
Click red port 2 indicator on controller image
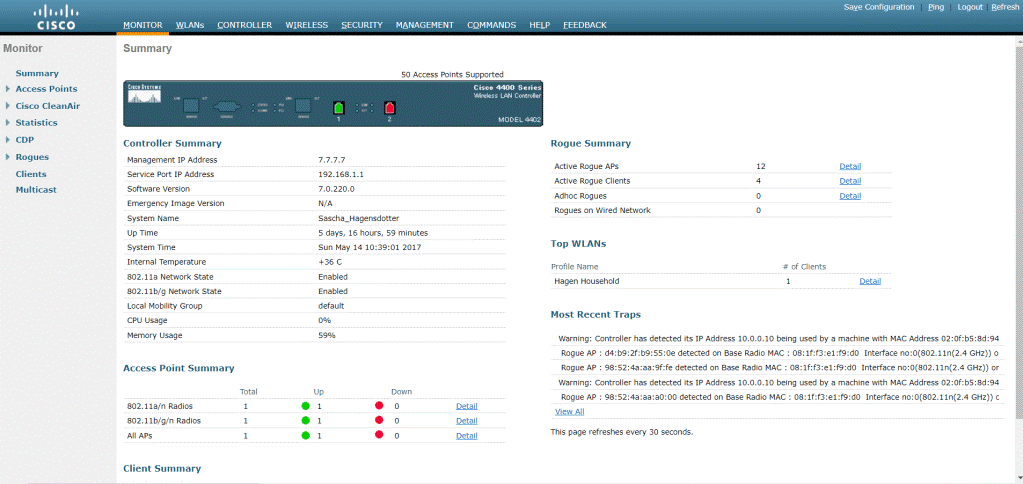click(x=390, y=107)
